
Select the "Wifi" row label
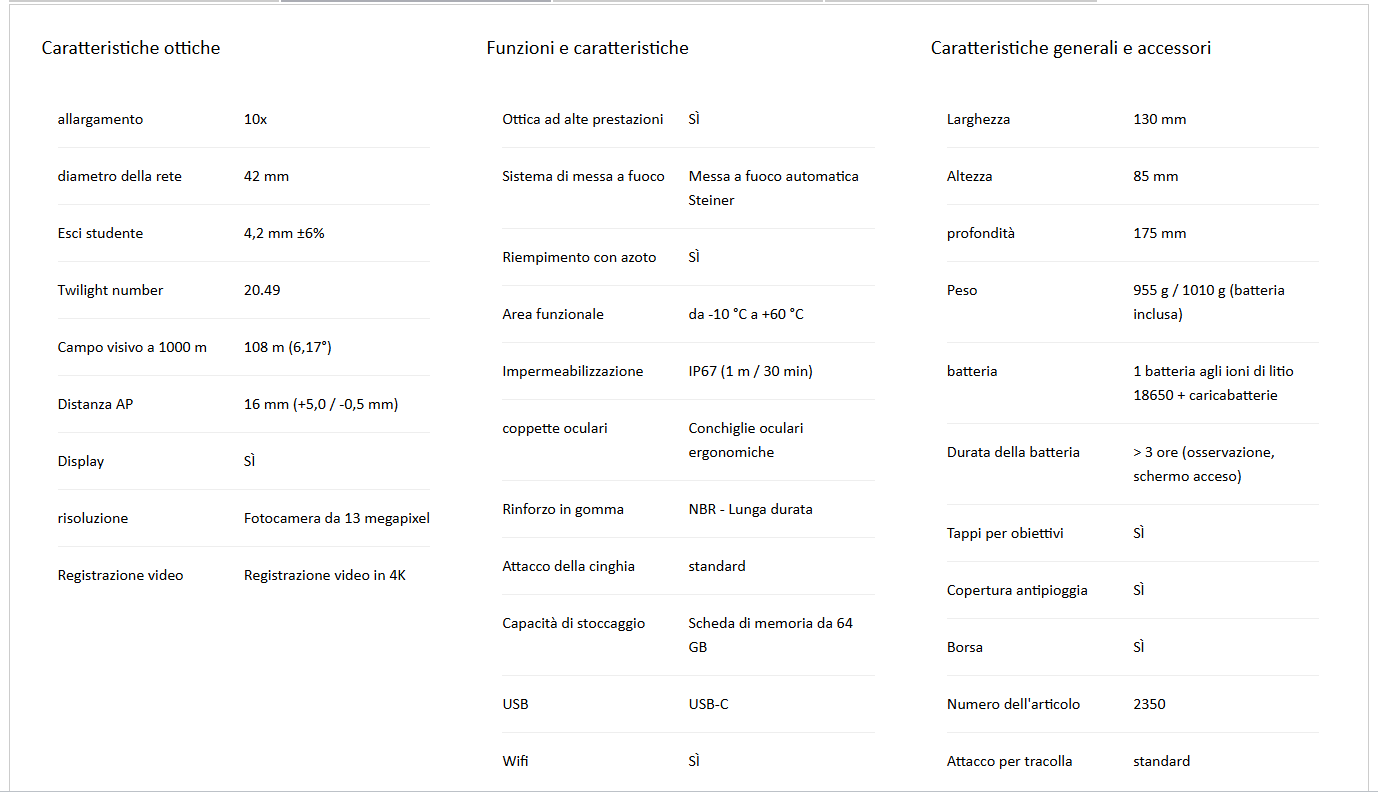pos(515,761)
